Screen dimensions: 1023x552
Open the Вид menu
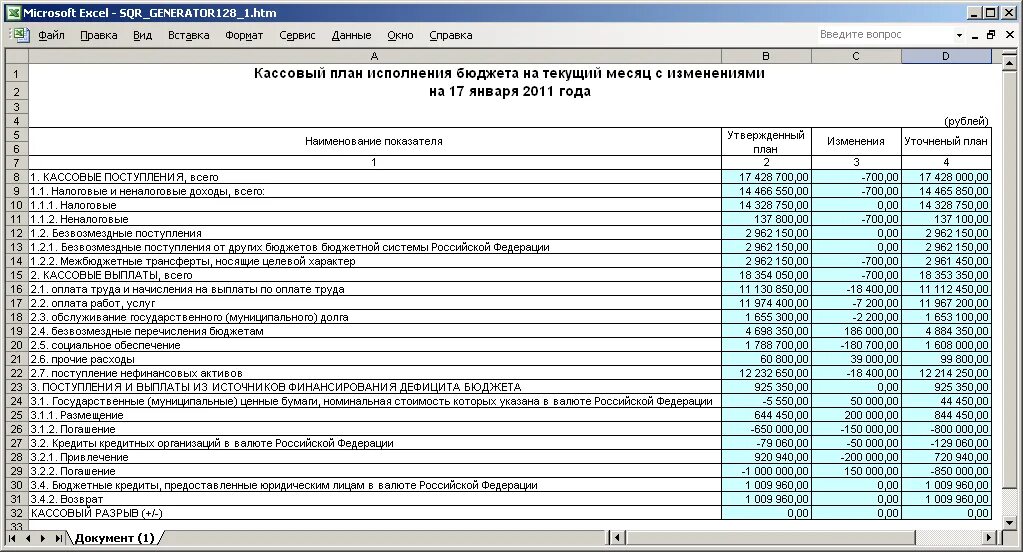(x=142, y=35)
